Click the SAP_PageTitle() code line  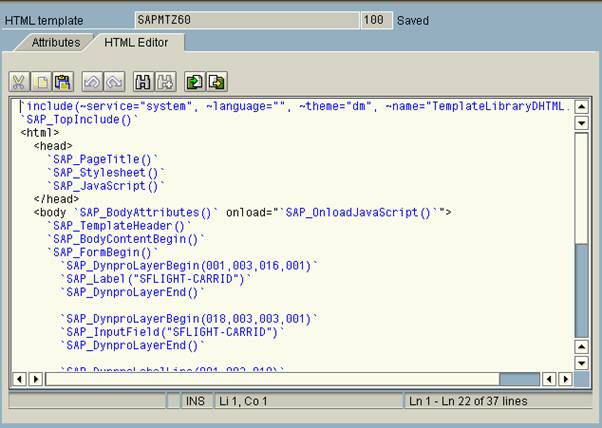point(103,159)
